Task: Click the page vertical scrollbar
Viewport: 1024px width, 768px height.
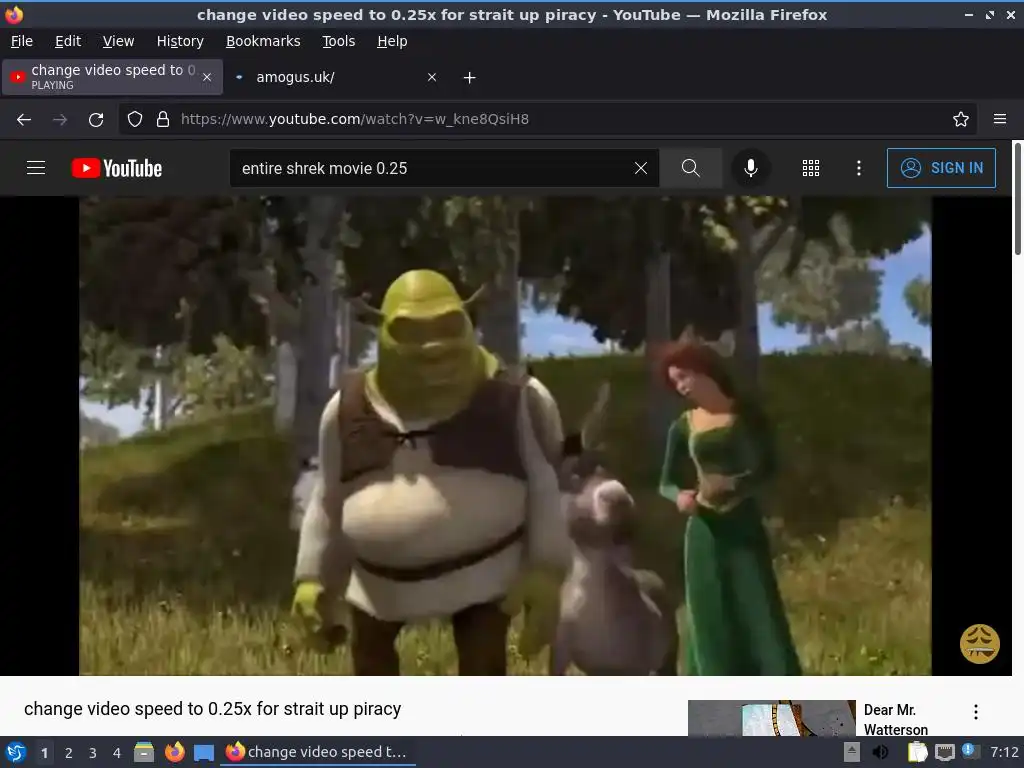Action: coord(1017,198)
